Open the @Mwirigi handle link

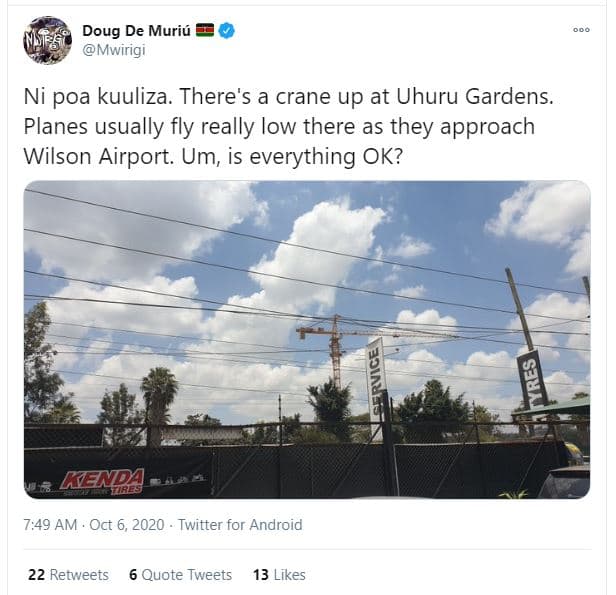[114, 50]
